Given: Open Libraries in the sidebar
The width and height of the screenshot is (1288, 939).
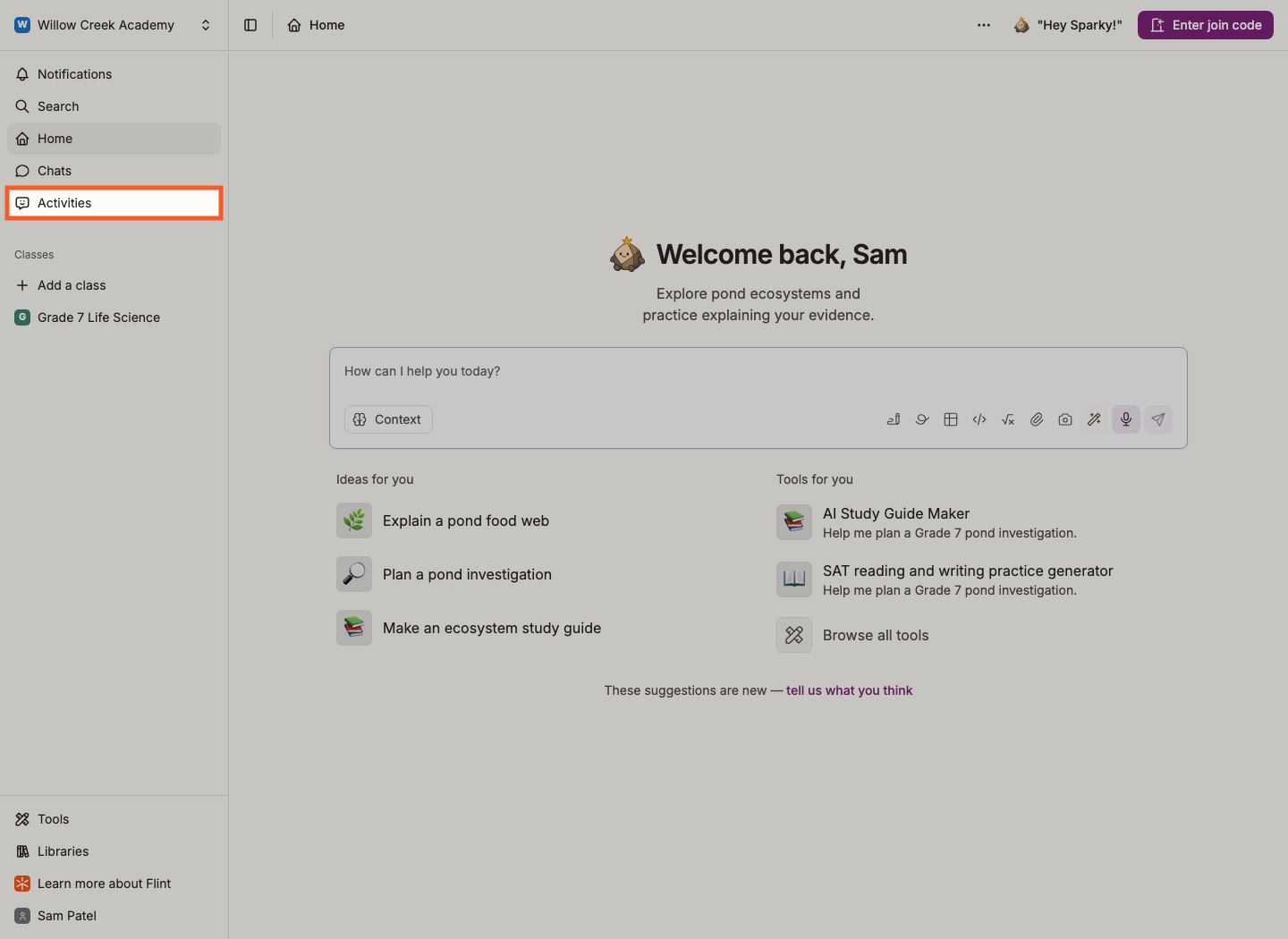Looking at the screenshot, I should point(114,851).
